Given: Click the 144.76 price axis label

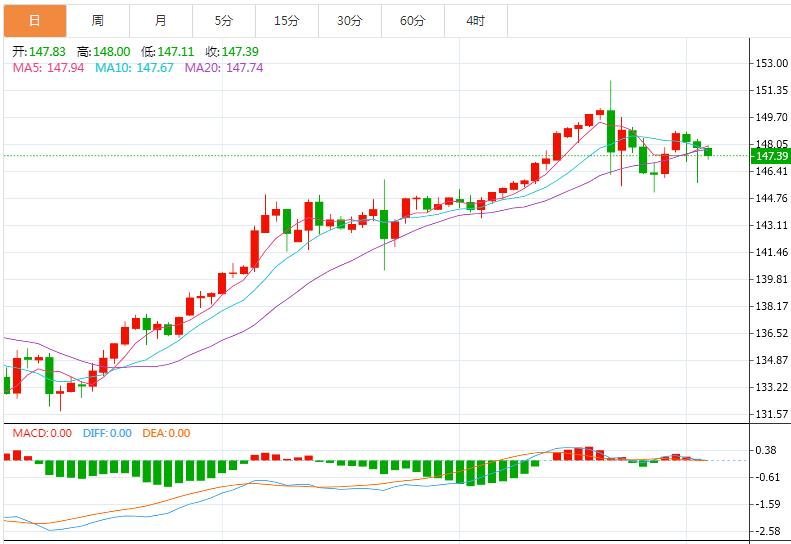Looking at the screenshot, I should pos(771,198).
